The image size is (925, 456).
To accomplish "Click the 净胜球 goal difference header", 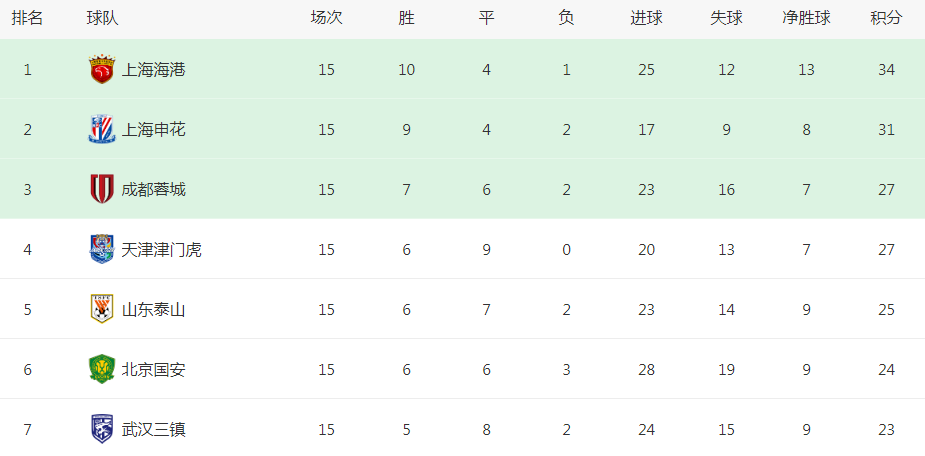I will pyautogui.click(x=806, y=18).
